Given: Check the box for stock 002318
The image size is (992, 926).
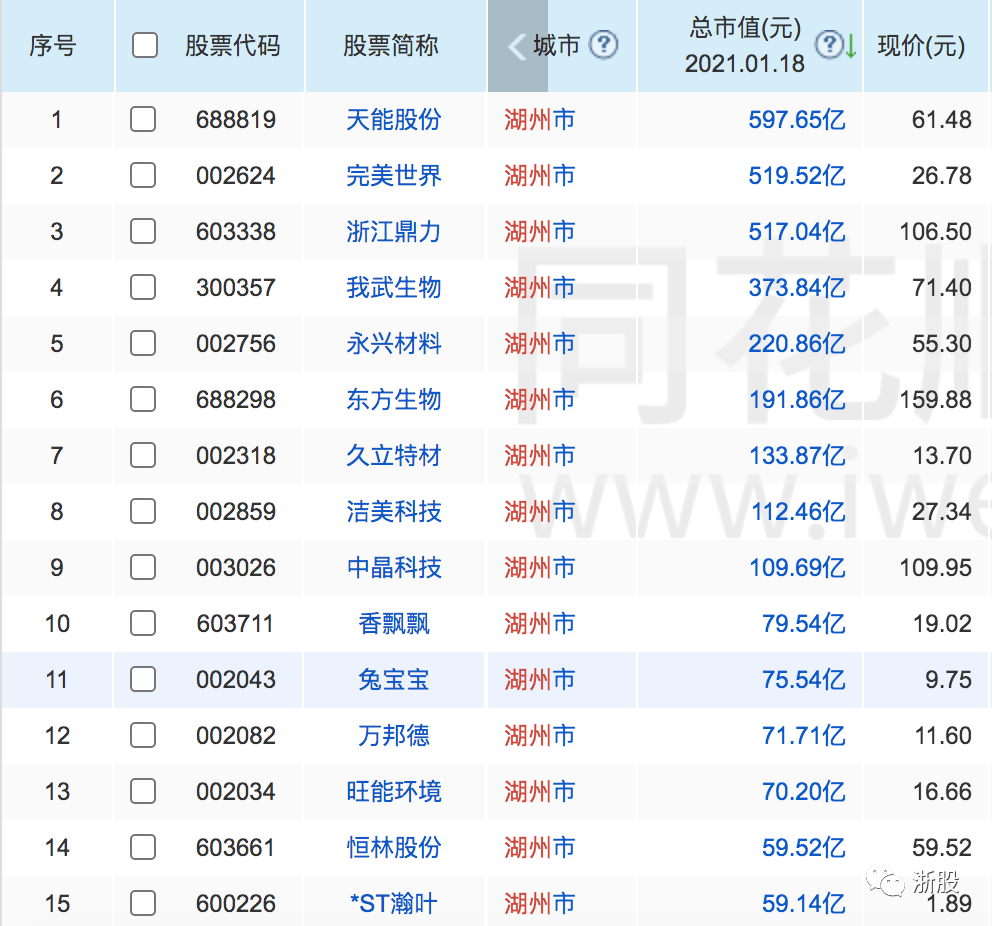Looking at the screenshot, I should [x=143, y=455].
